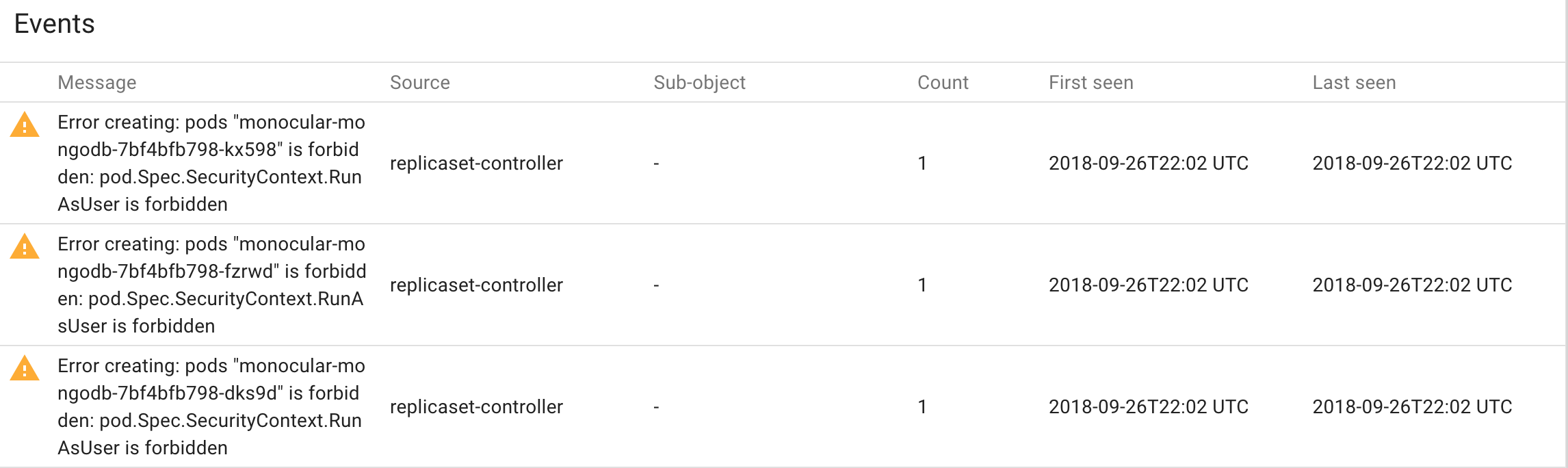
Task: Click the Sub-object column header
Action: [699, 82]
